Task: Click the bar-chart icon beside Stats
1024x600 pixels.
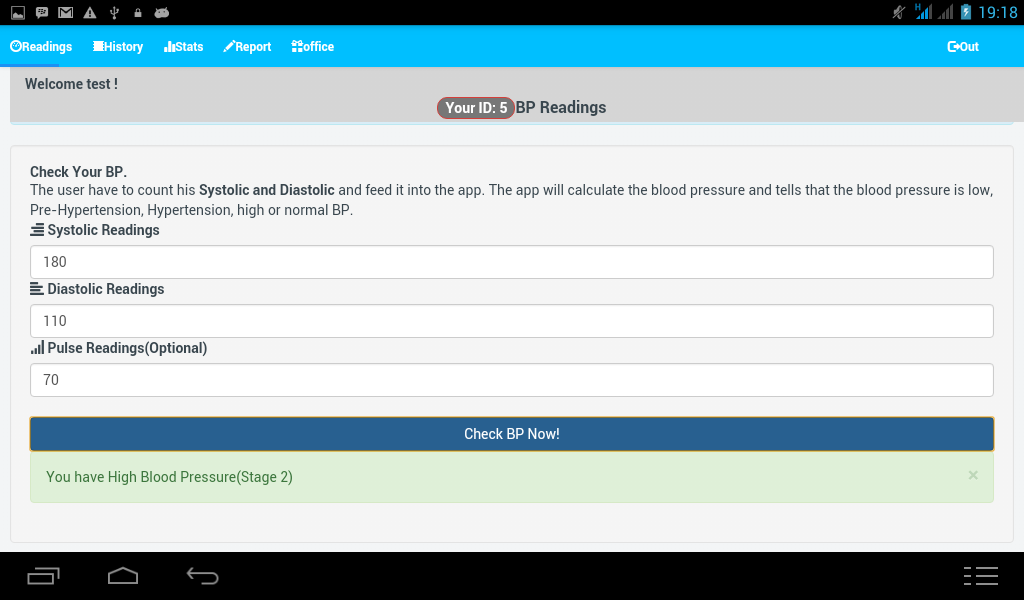Action: click(x=168, y=46)
